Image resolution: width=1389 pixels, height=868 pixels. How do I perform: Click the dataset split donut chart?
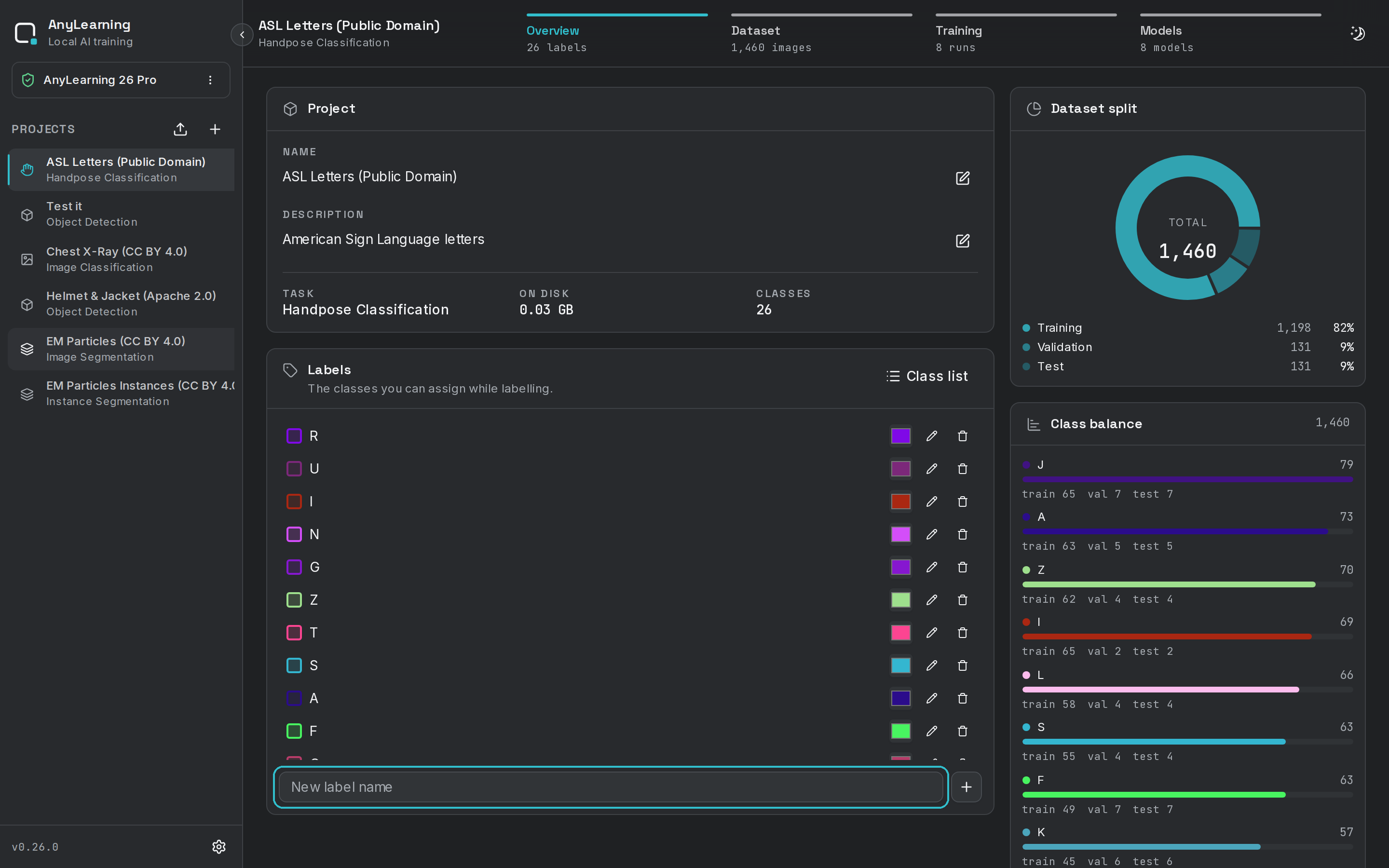(x=1187, y=227)
